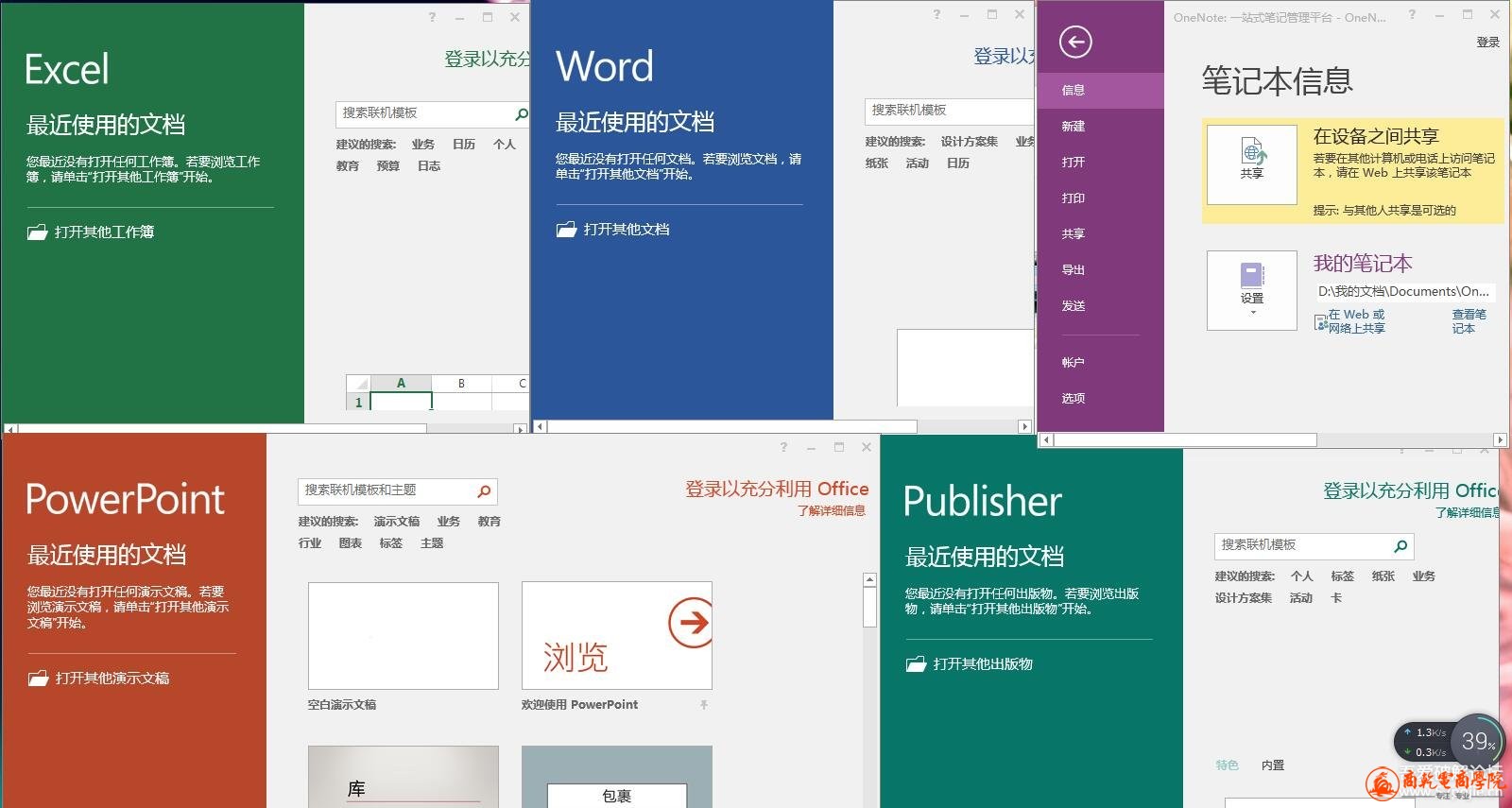Choose Excel suggested search Budget
1512x808 pixels.
(x=388, y=166)
